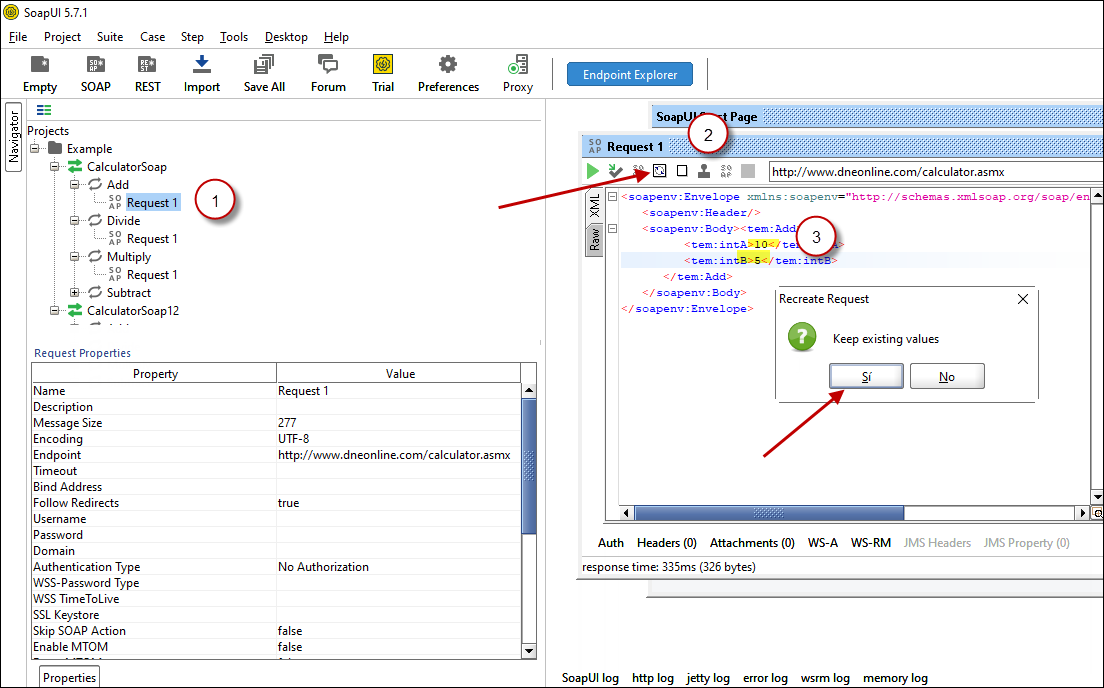The width and height of the screenshot is (1104, 688).
Task: Click the Example project folder icon
Action: (x=55, y=148)
